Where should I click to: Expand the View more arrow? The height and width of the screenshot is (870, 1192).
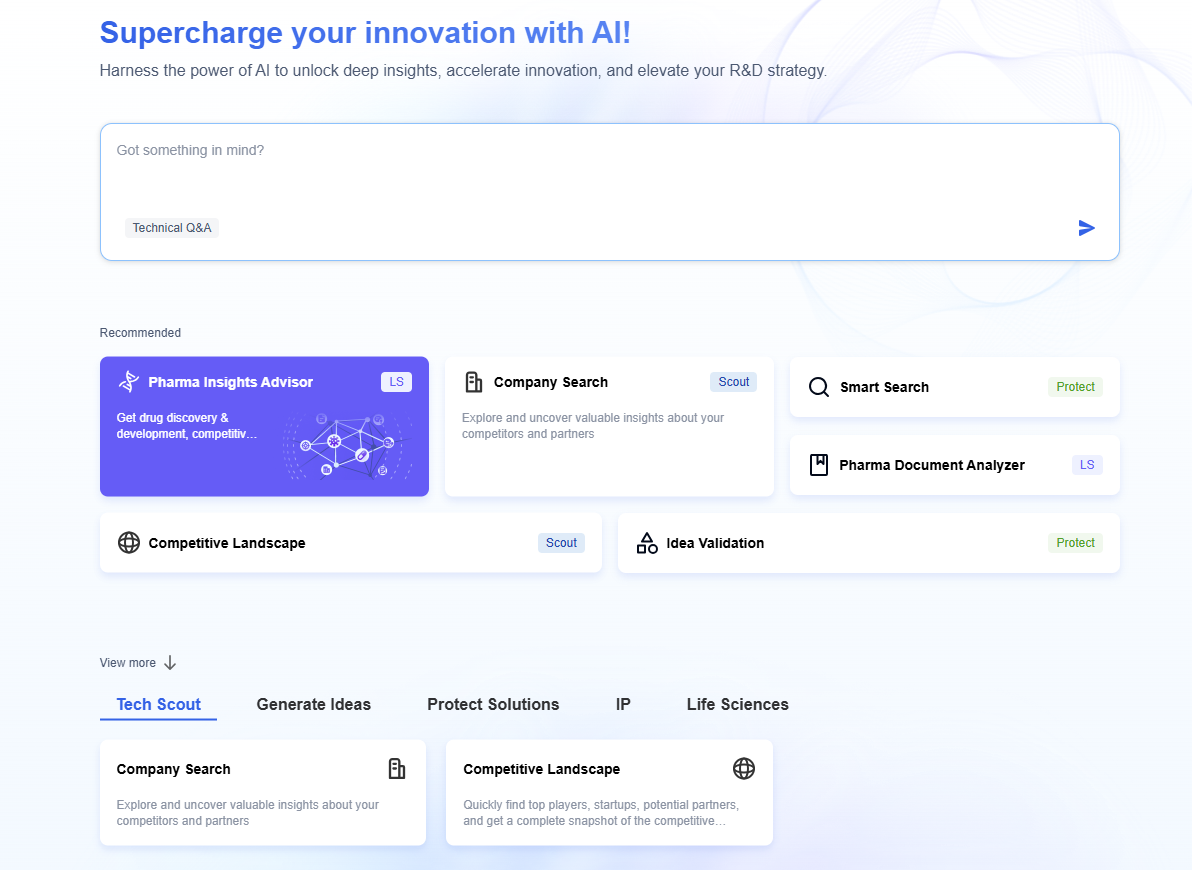click(170, 663)
